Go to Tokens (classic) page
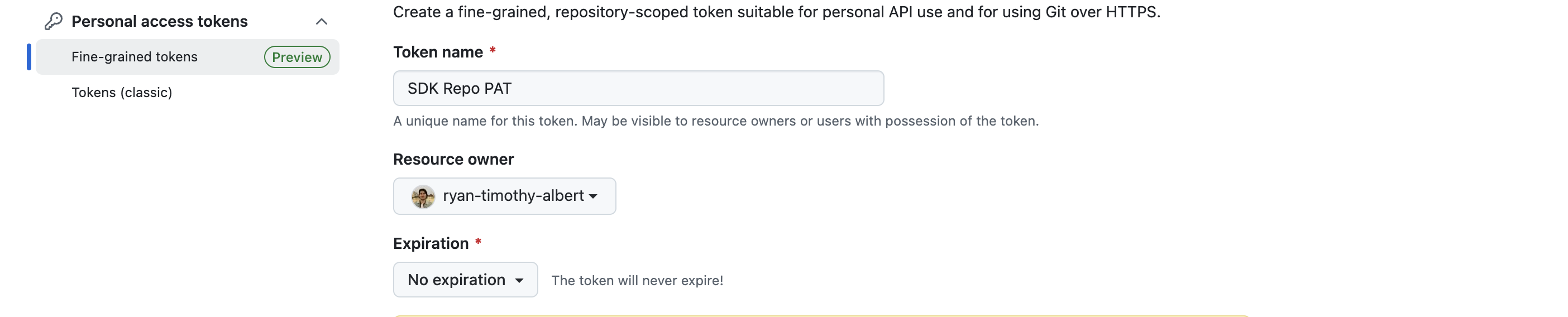This screenshot has height=317, width=1568. pyautogui.click(x=122, y=93)
